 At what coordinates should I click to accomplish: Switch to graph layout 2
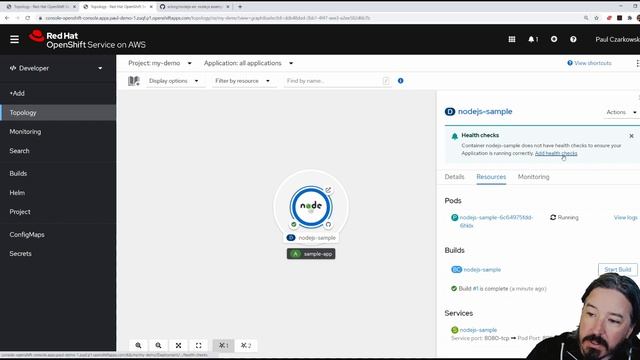pyautogui.click(x=246, y=345)
